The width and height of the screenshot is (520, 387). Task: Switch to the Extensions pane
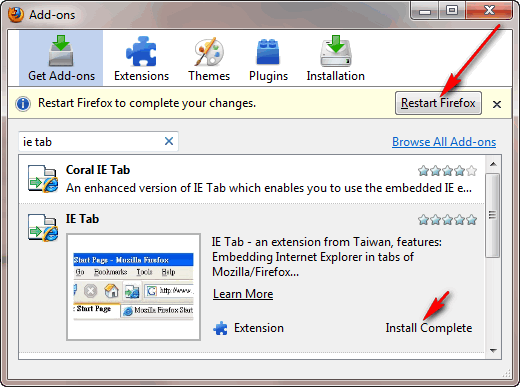pos(141,58)
